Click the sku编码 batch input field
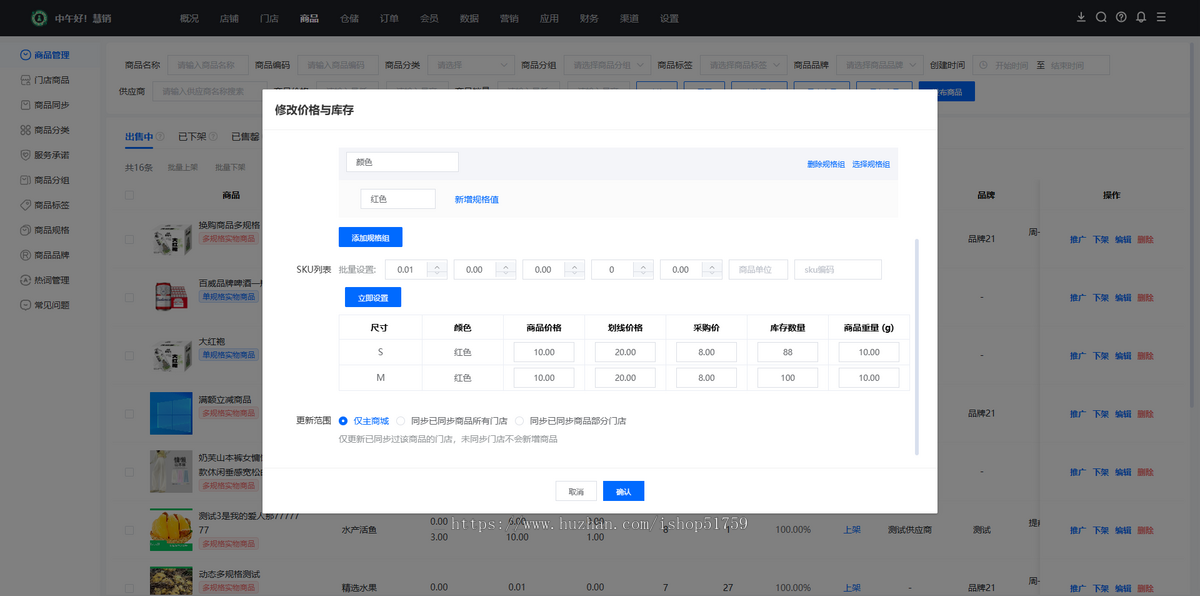 click(x=838, y=269)
